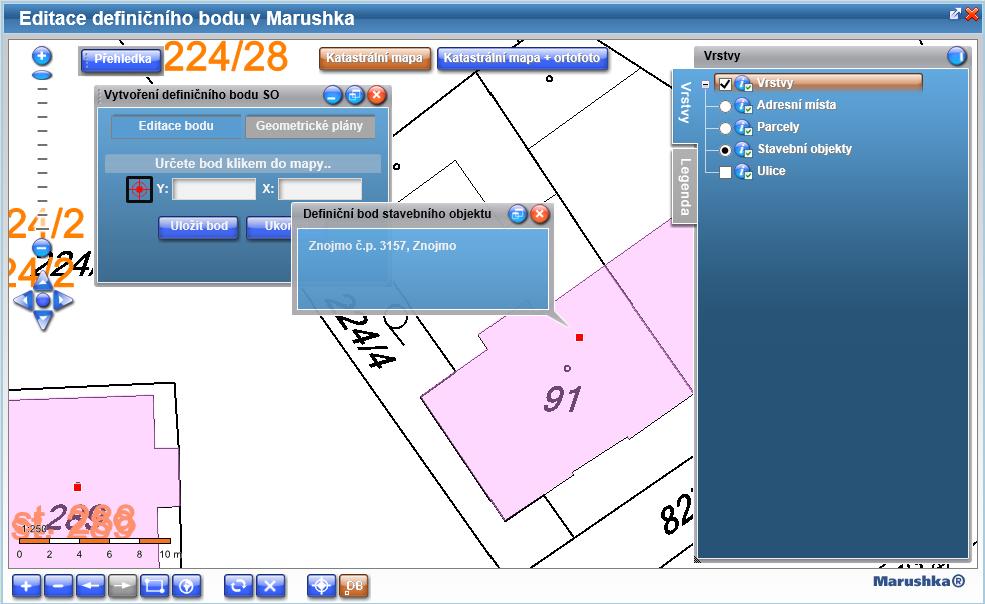Click the Marushka® logo text

(918, 581)
